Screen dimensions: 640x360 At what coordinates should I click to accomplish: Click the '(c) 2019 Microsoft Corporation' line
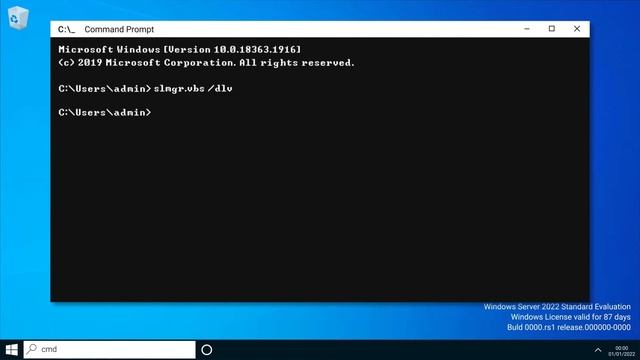click(x=206, y=62)
